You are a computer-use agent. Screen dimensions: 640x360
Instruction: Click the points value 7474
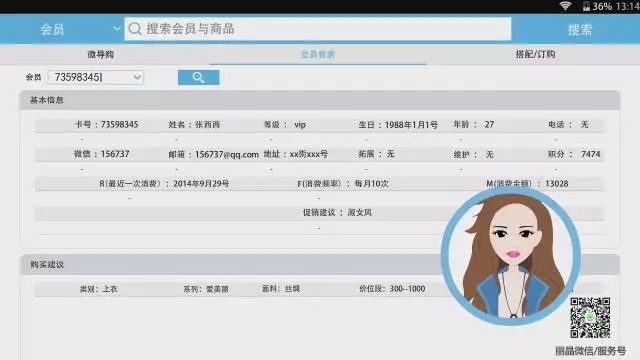591,154
